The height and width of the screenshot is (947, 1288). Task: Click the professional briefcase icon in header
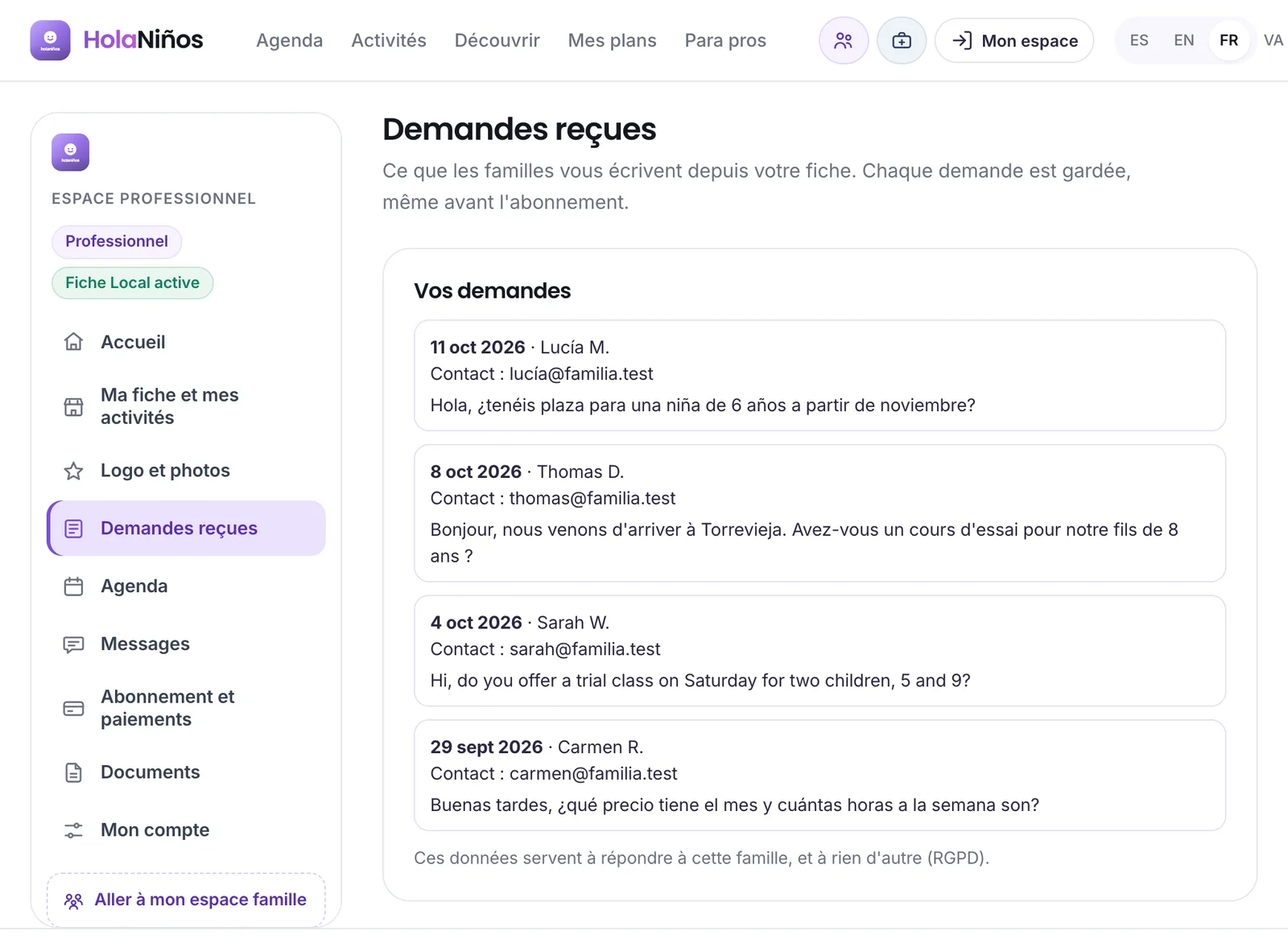[x=902, y=40]
